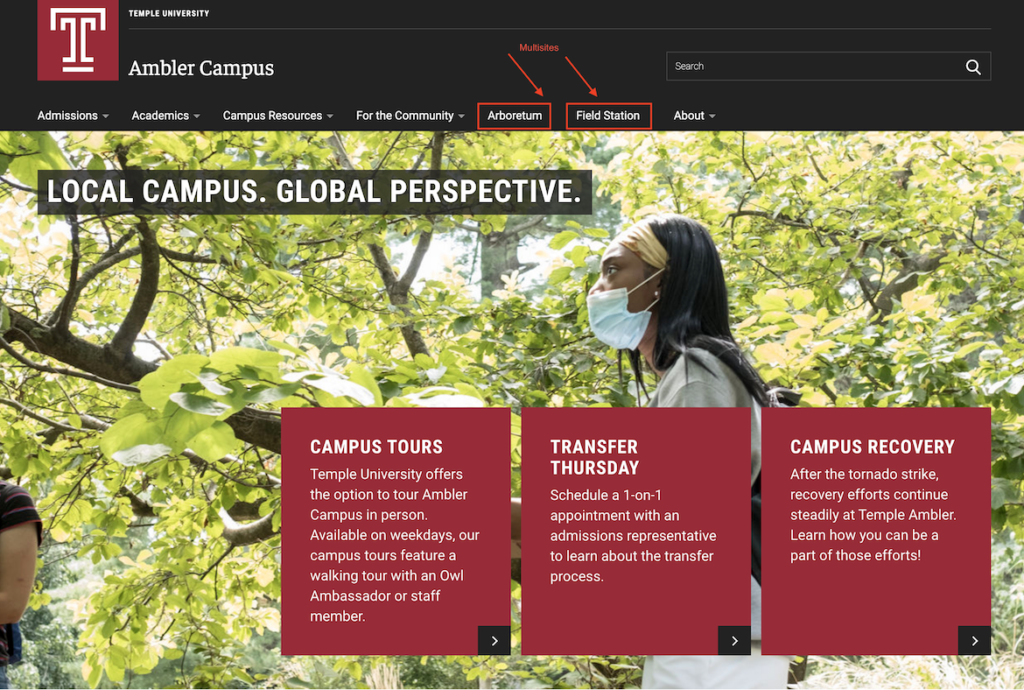Expand the Campus Resources dropdown menu

278,116
